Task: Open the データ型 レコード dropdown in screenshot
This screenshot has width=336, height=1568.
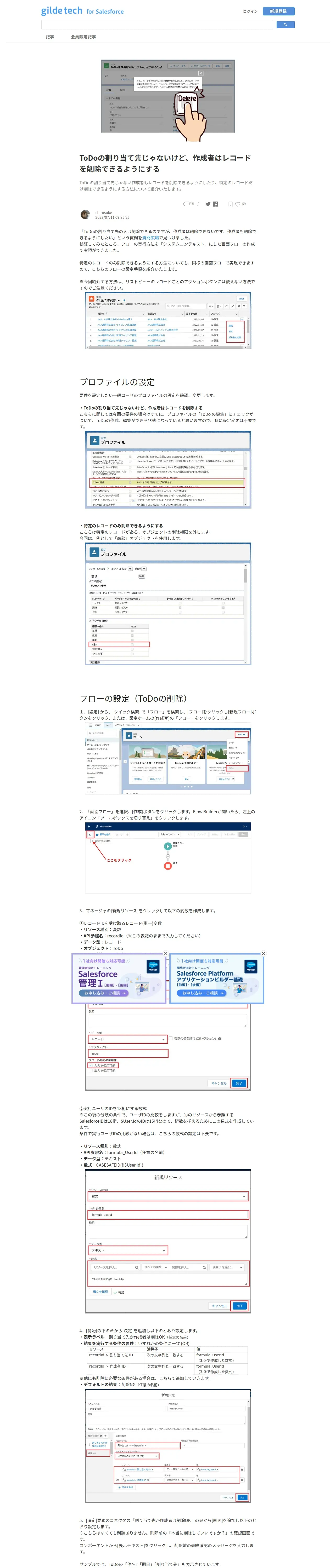Action: [128, 1039]
